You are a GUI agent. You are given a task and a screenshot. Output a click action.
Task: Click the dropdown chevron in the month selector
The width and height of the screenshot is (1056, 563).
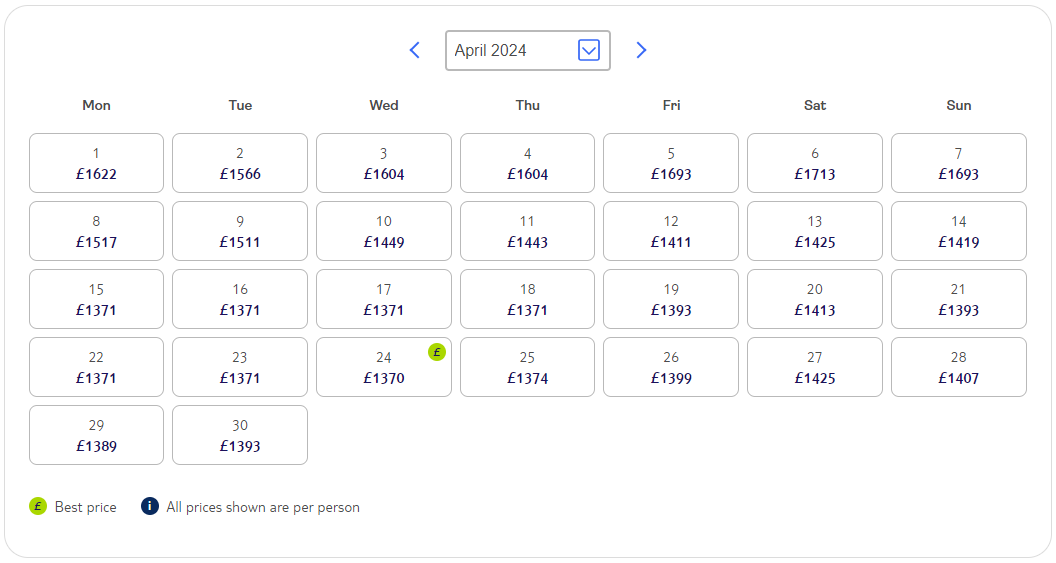coord(589,50)
